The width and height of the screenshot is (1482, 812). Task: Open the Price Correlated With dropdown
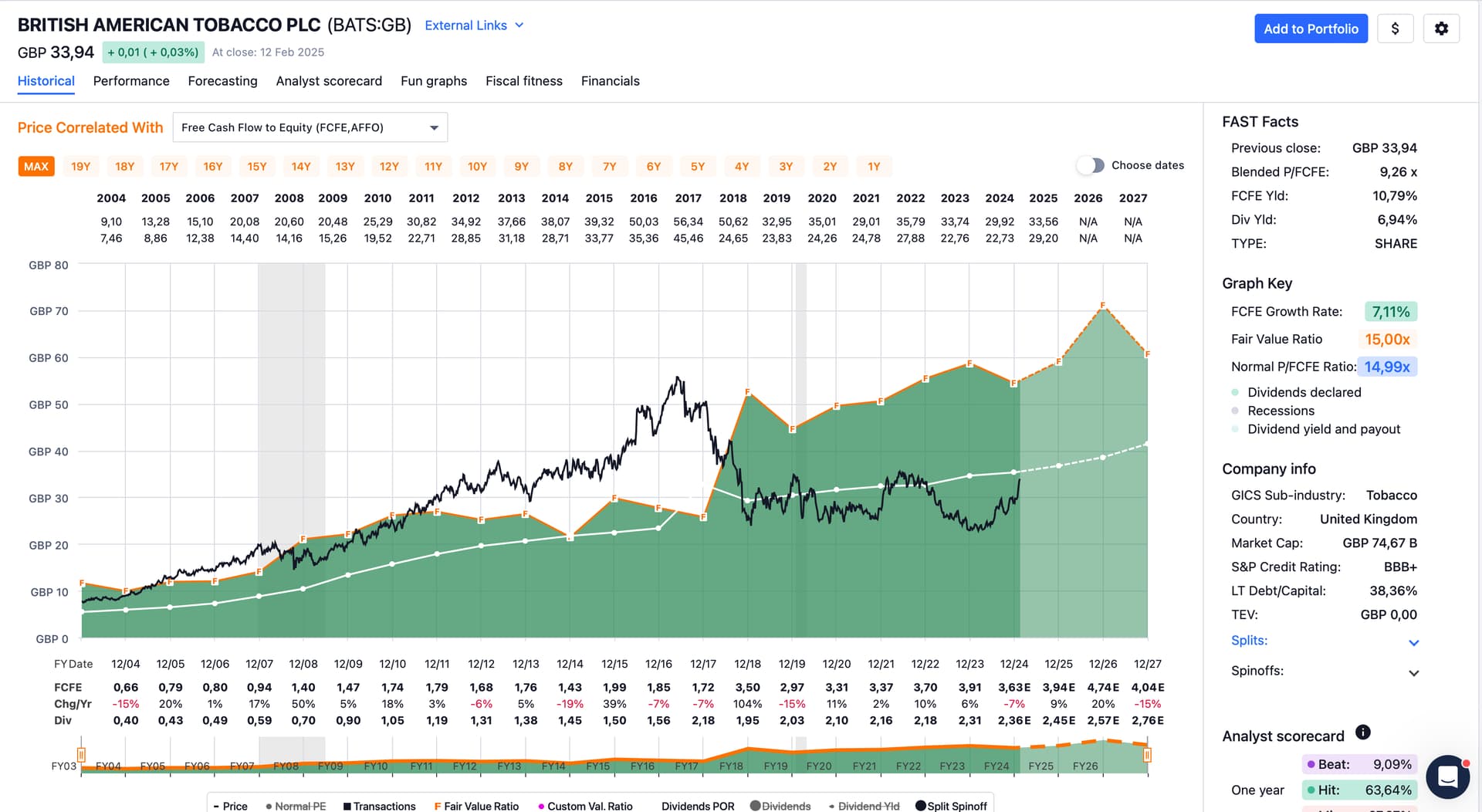(x=310, y=127)
